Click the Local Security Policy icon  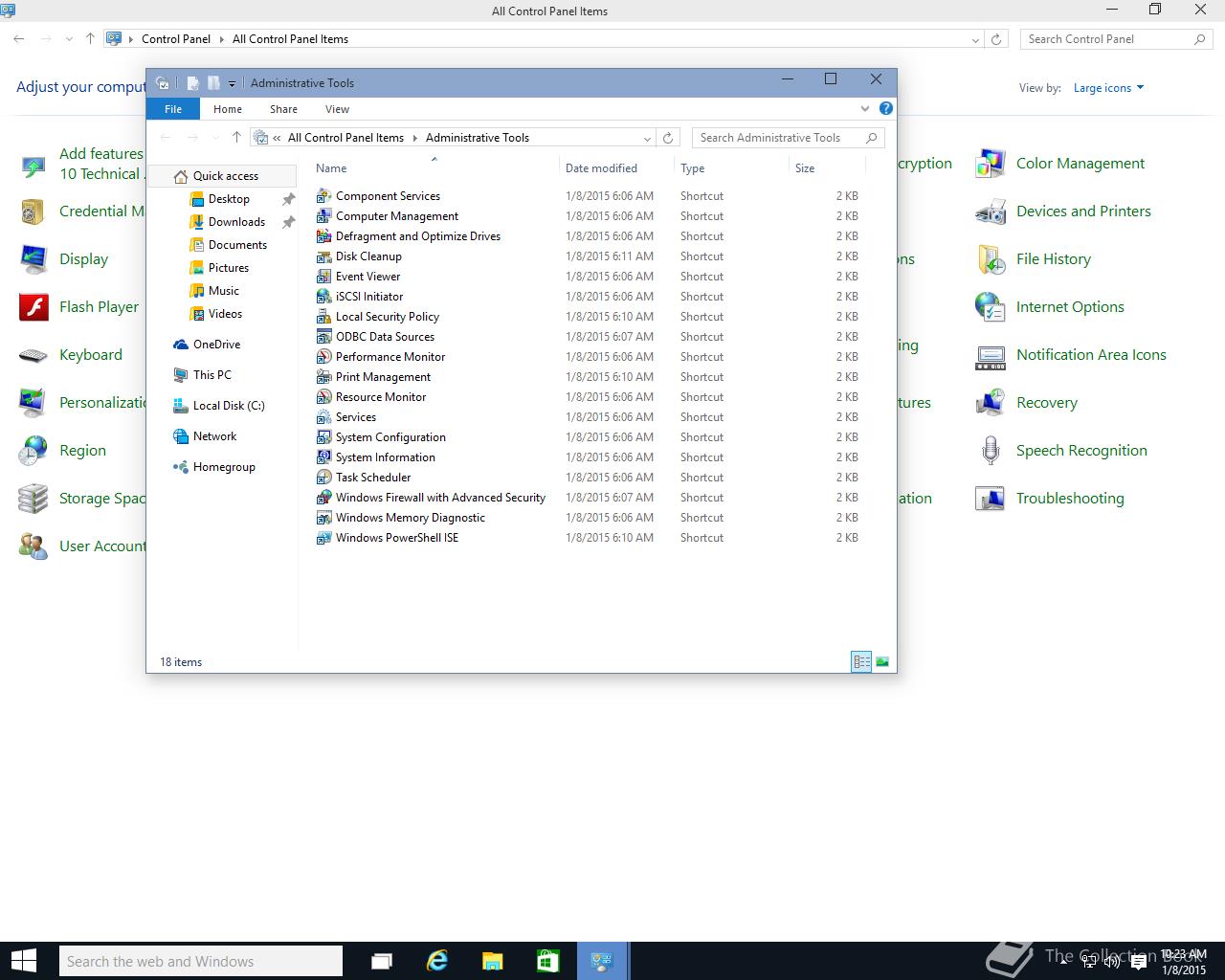click(x=323, y=316)
